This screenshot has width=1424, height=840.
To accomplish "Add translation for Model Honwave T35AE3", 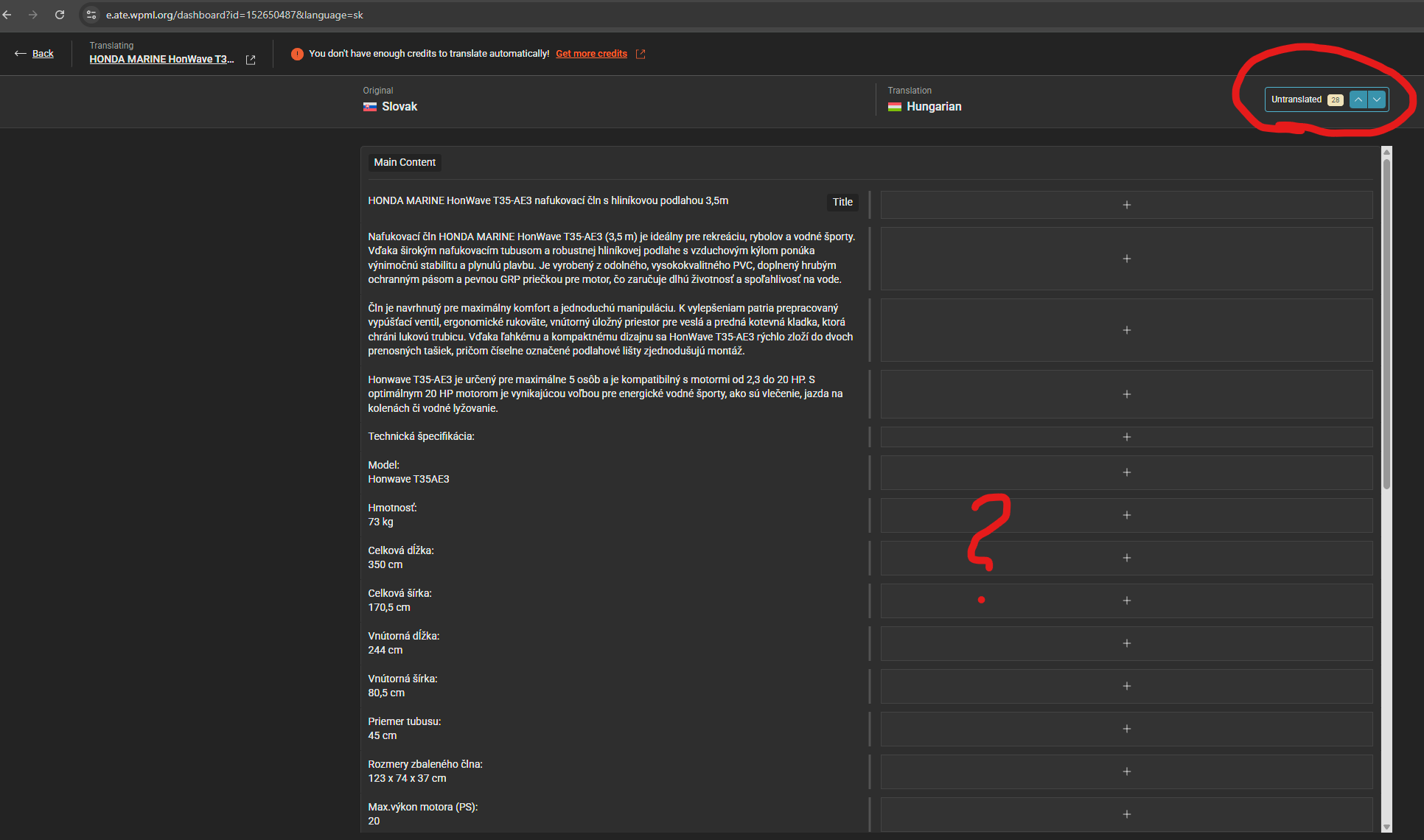I will (1126, 472).
